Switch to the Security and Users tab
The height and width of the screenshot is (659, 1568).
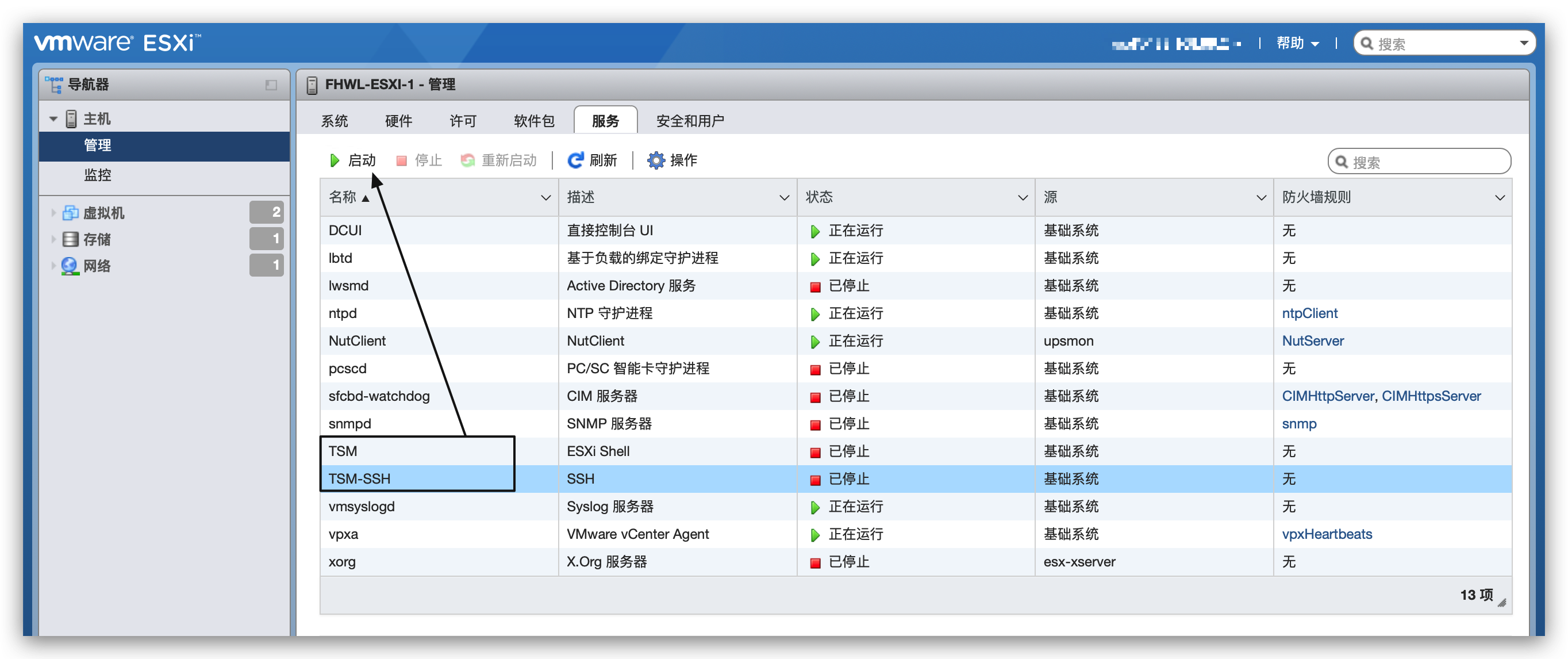[x=690, y=121]
